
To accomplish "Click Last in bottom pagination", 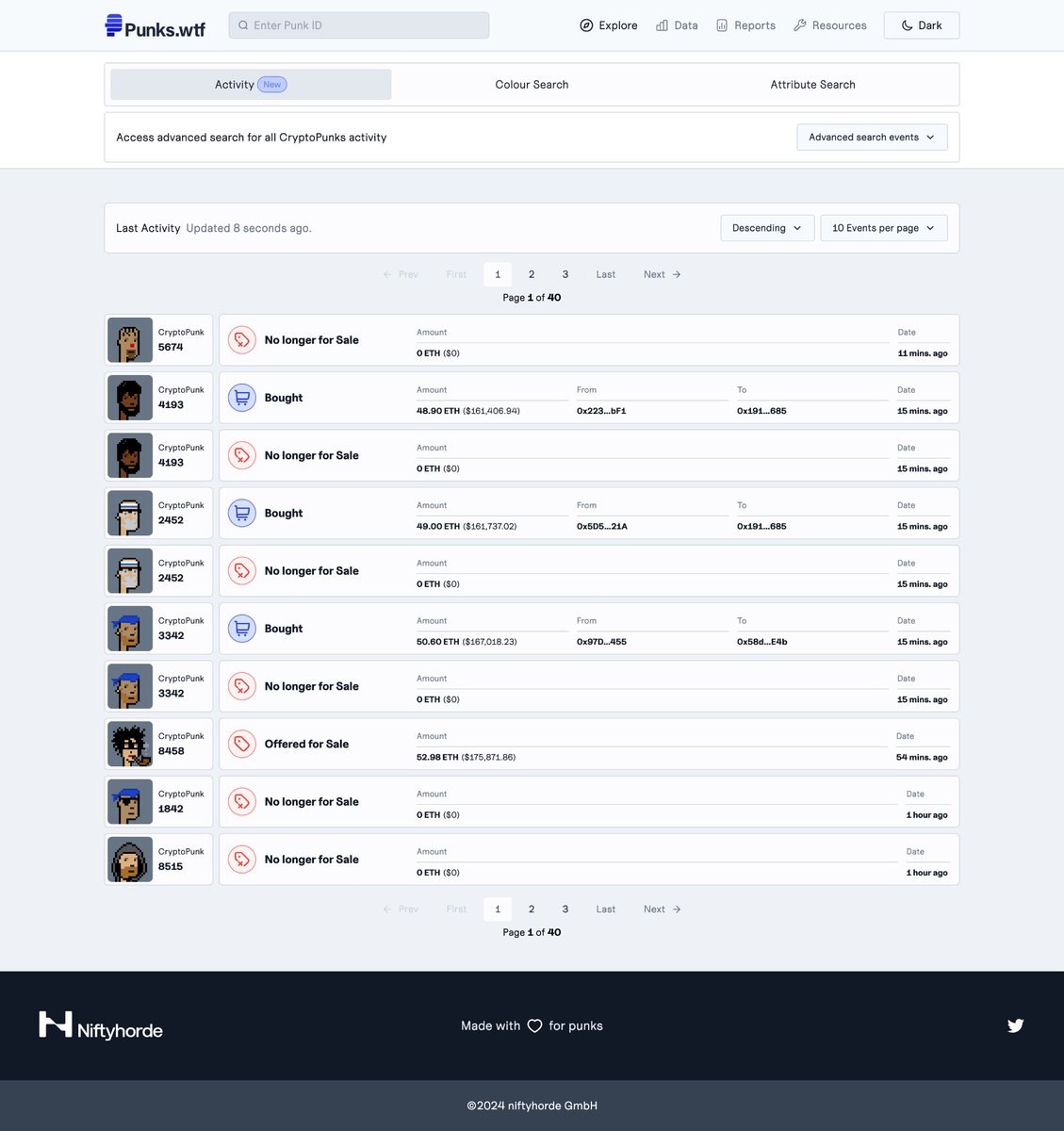I will click(x=606, y=910).
